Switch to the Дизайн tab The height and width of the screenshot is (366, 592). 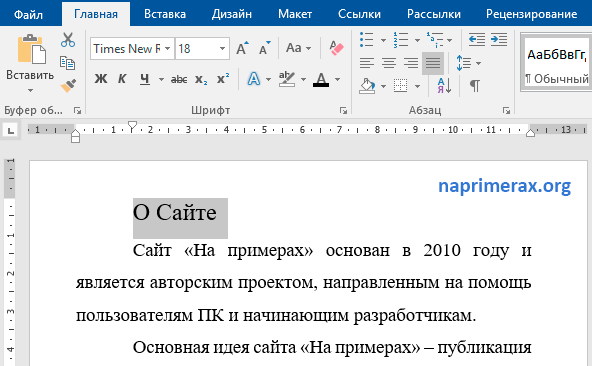coord(232,14)
